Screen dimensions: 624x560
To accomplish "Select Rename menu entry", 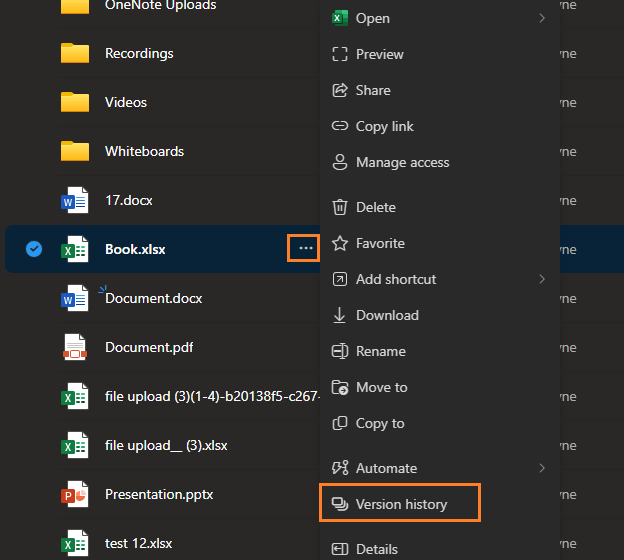I will pos(440,351).
